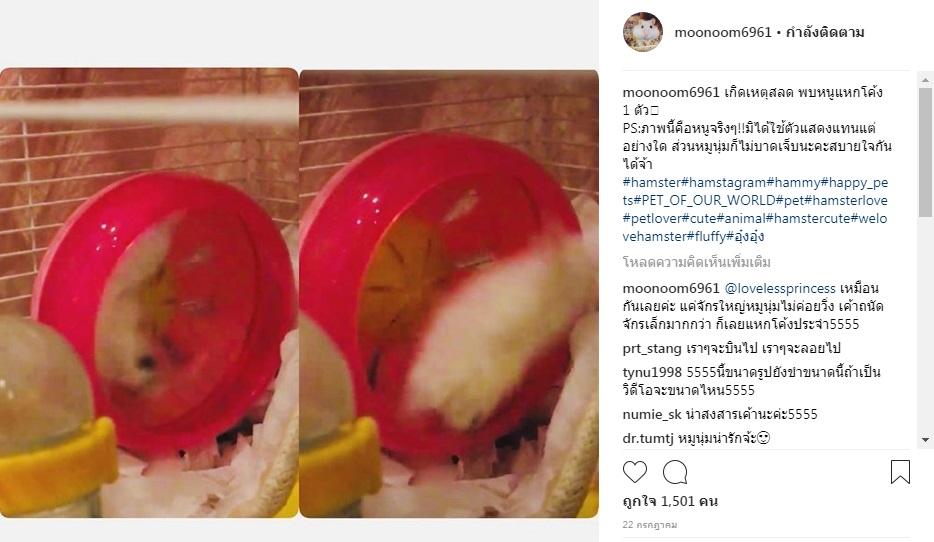This screenshot has width=934, height=542.
Task: View likes list ถูกใจ 1,501 คน
Action: (670, 501)
